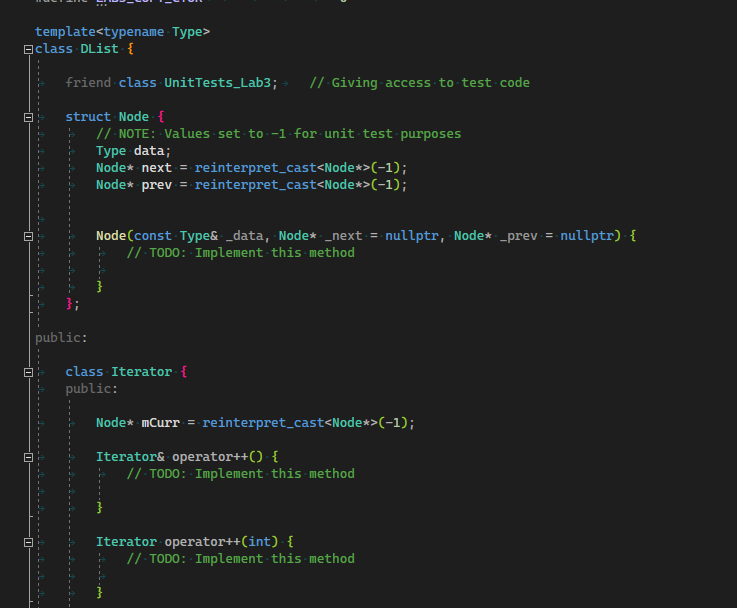737x608 pixels.
Task: Click '_prev' constructor parameter
Action: click(518, 236)
